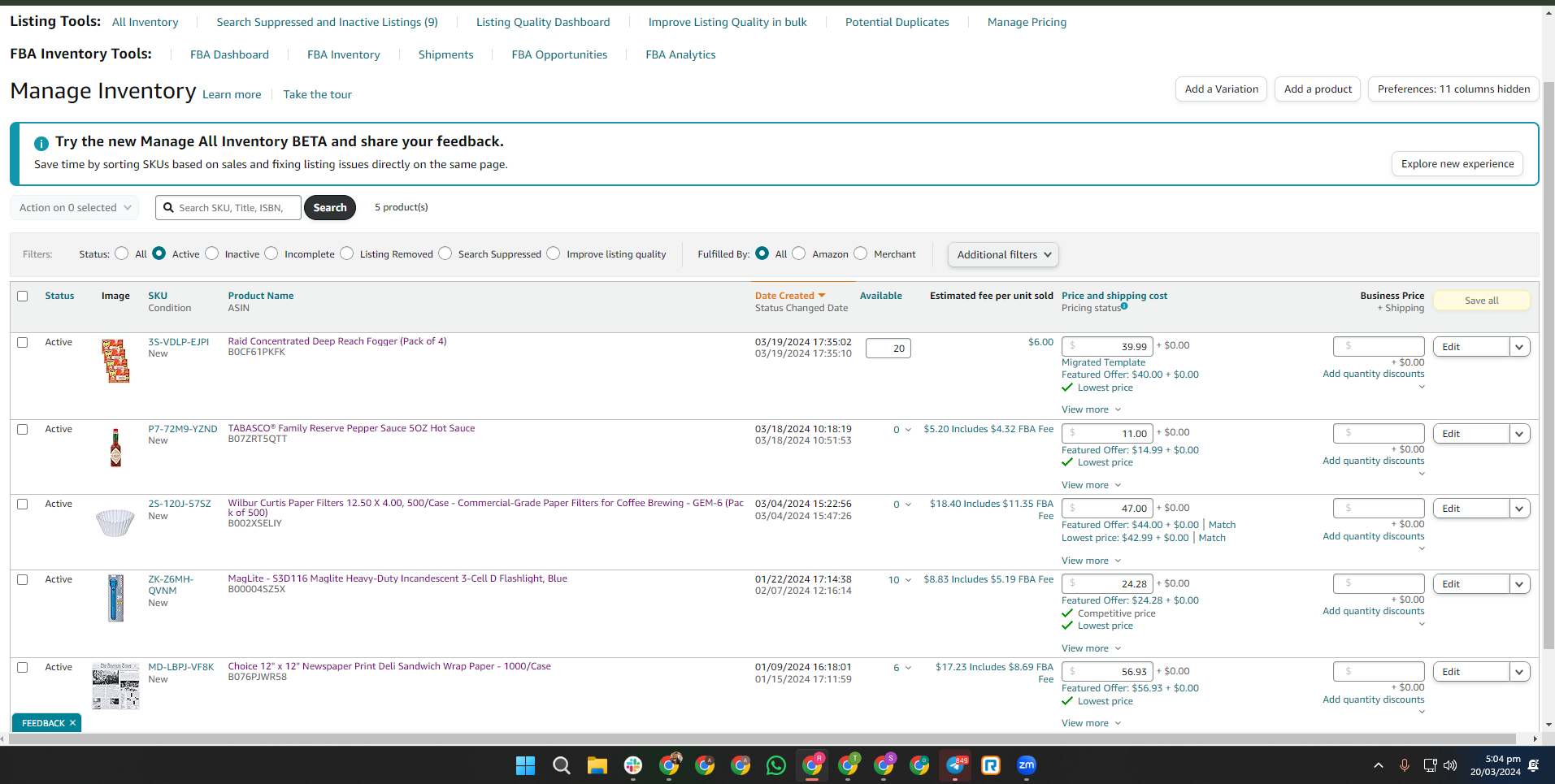Open the Newspaper Print Deli Paper thumbnail

[x=115, y=687]
